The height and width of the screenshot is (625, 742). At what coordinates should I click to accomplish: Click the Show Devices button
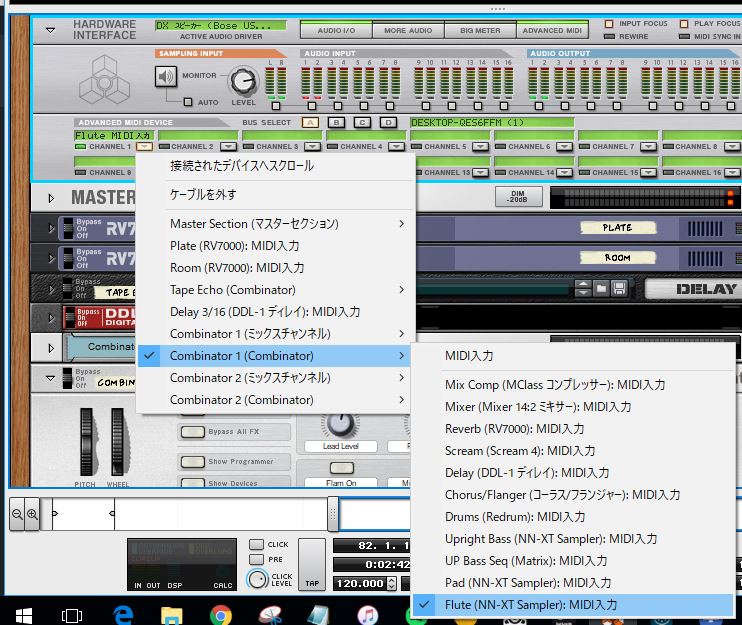(x=193, y=484)
